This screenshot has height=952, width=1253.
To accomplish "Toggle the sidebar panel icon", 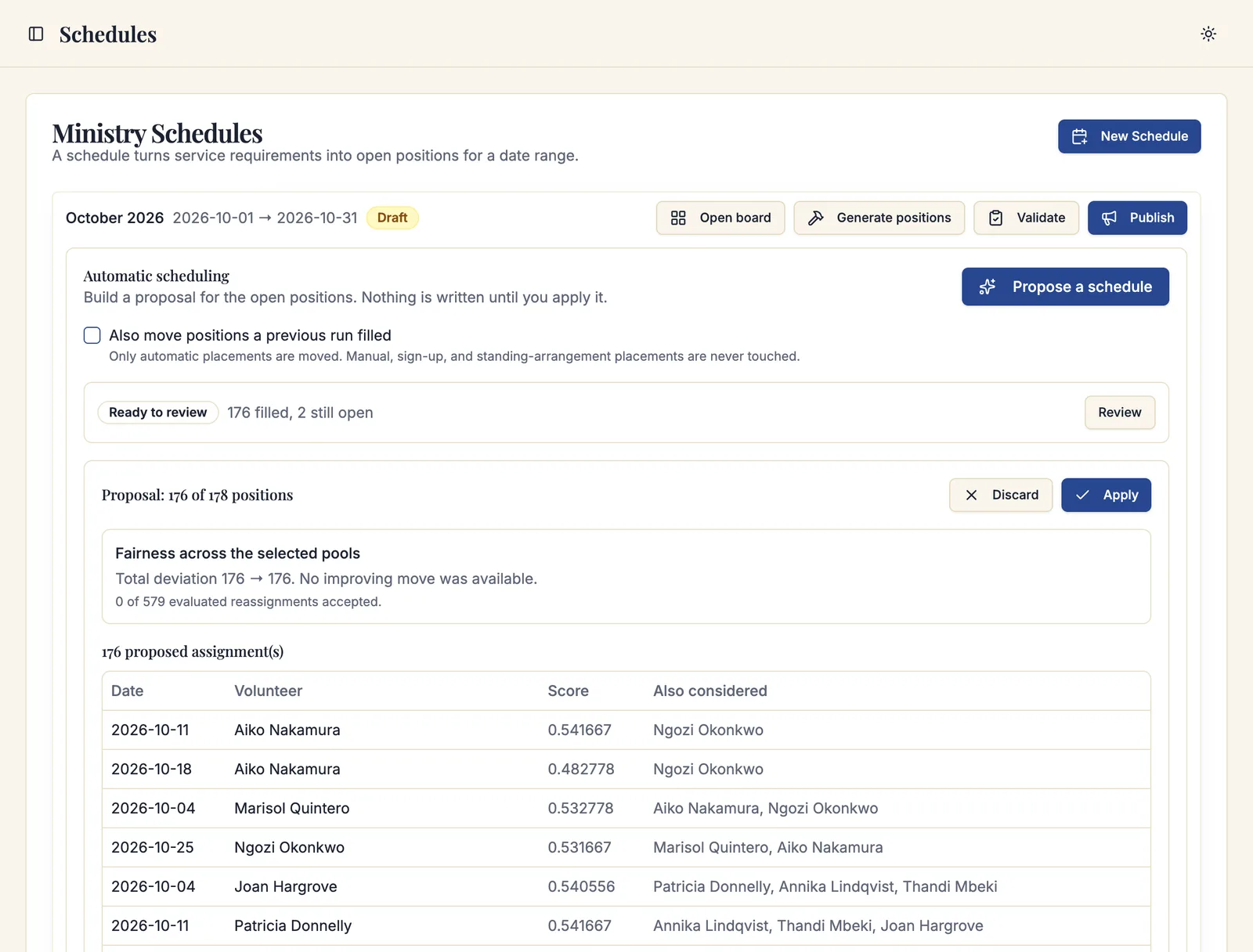I will [36, 34].
